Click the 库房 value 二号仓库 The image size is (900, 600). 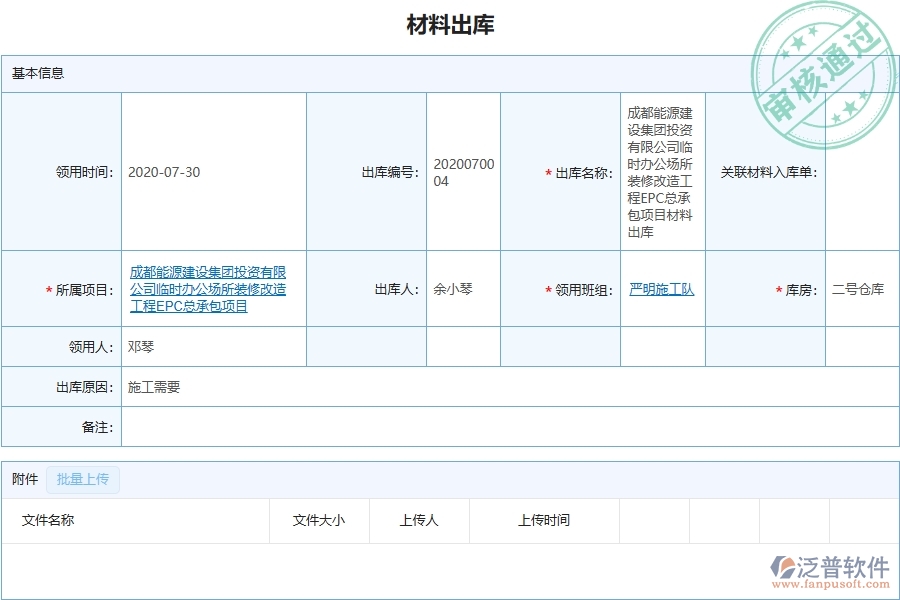click(x=859, y=289)
